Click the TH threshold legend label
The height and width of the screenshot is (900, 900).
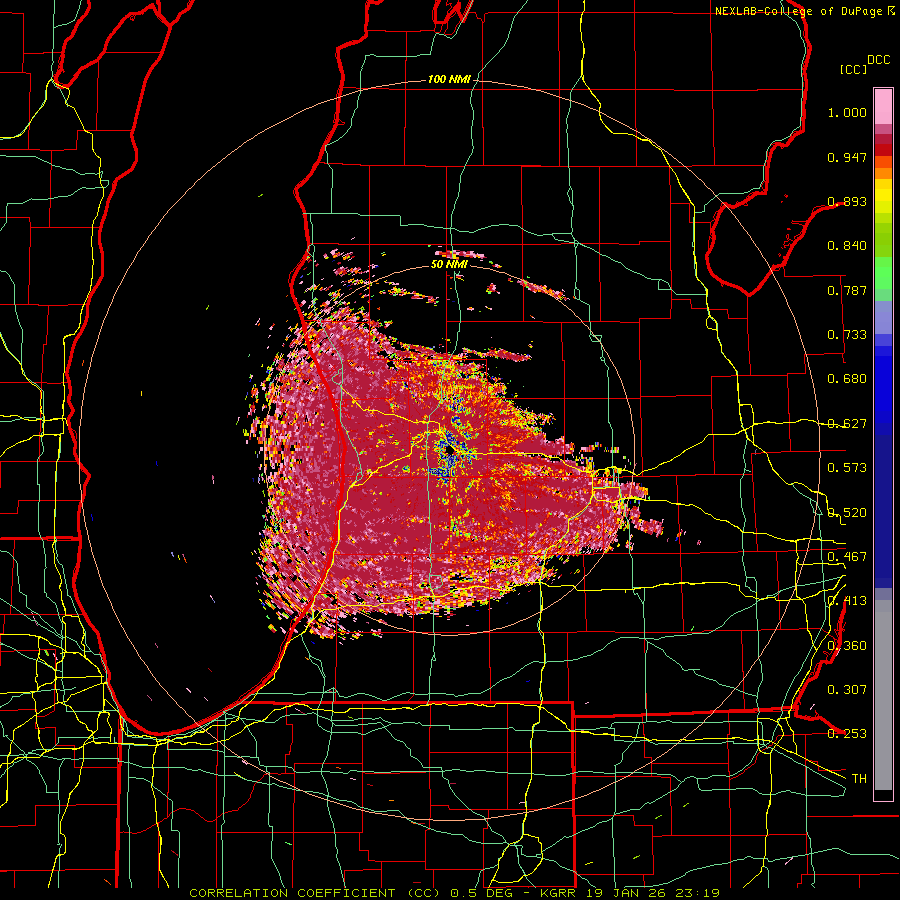tap(859, 779)
